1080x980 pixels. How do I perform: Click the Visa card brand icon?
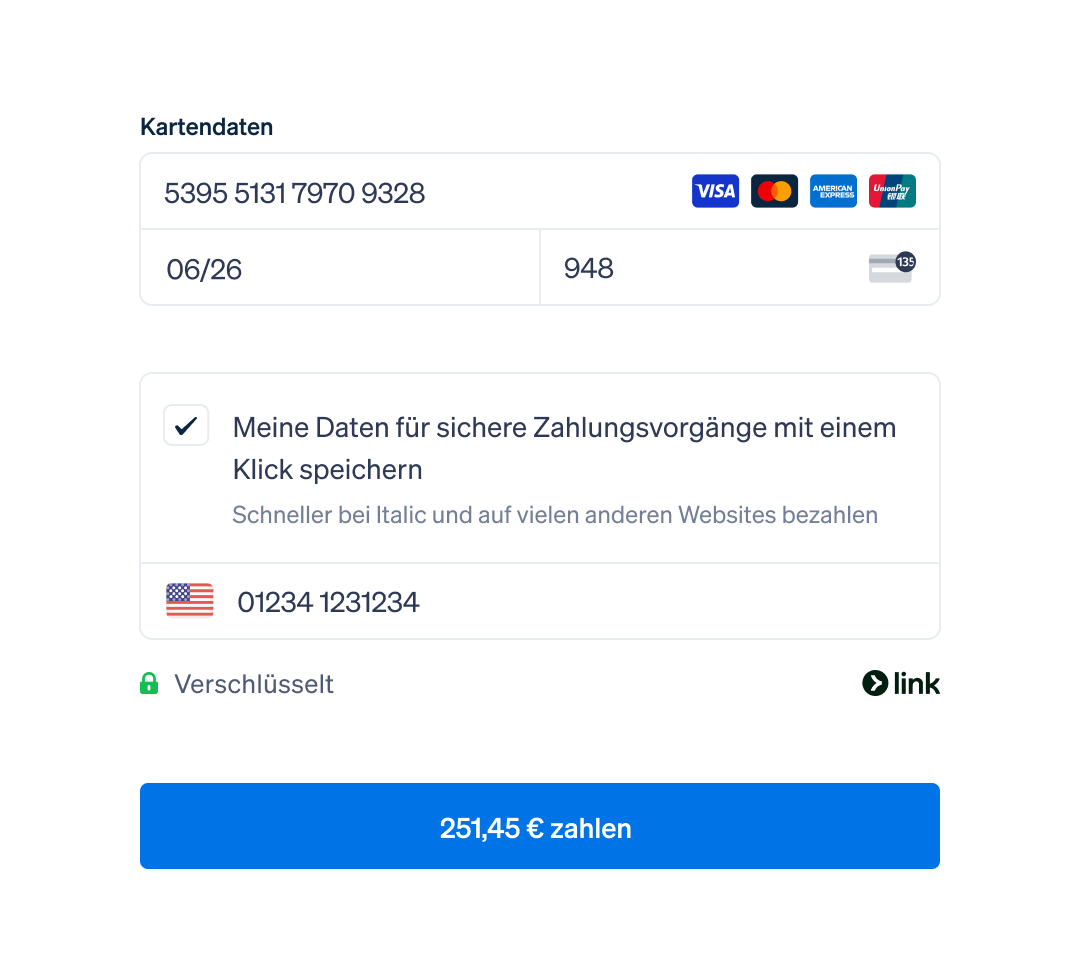click(715, 191)
